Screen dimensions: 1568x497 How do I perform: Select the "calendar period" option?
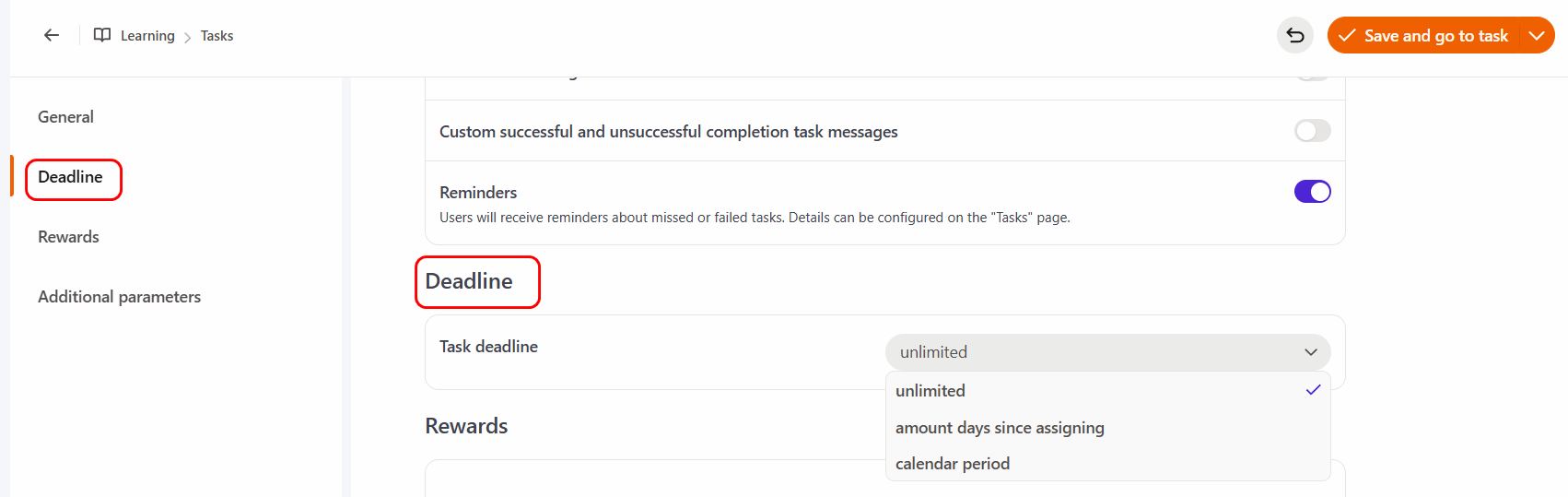[953, 464]
